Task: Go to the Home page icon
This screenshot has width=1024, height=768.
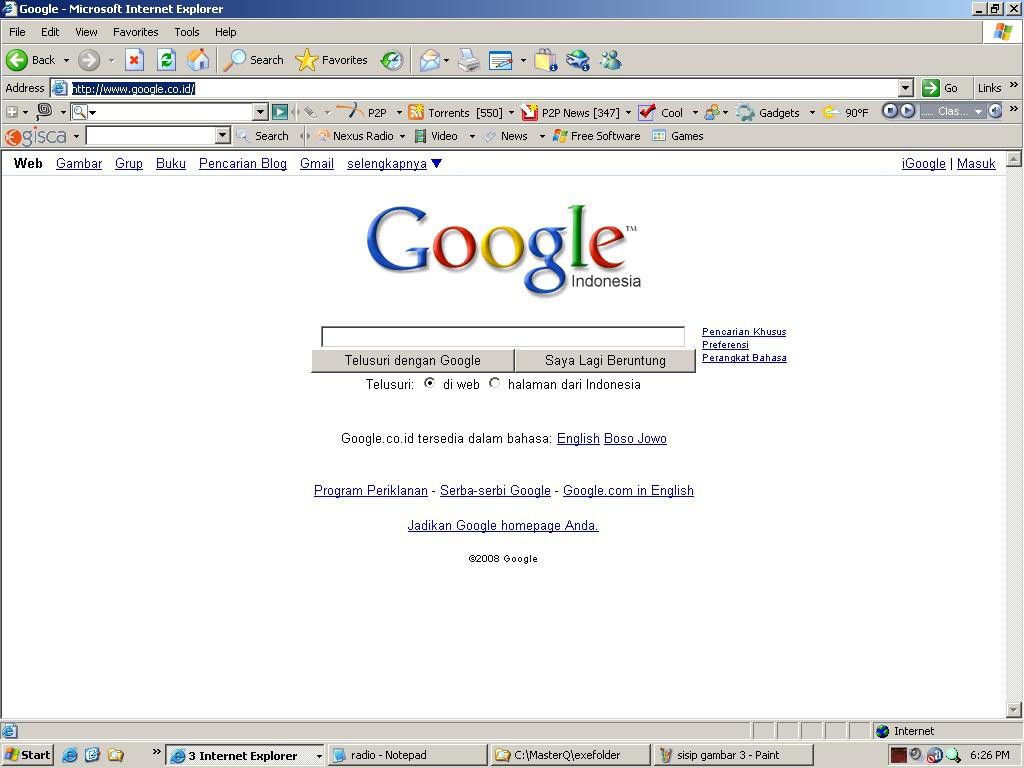Action: click(x=199, y=60)
